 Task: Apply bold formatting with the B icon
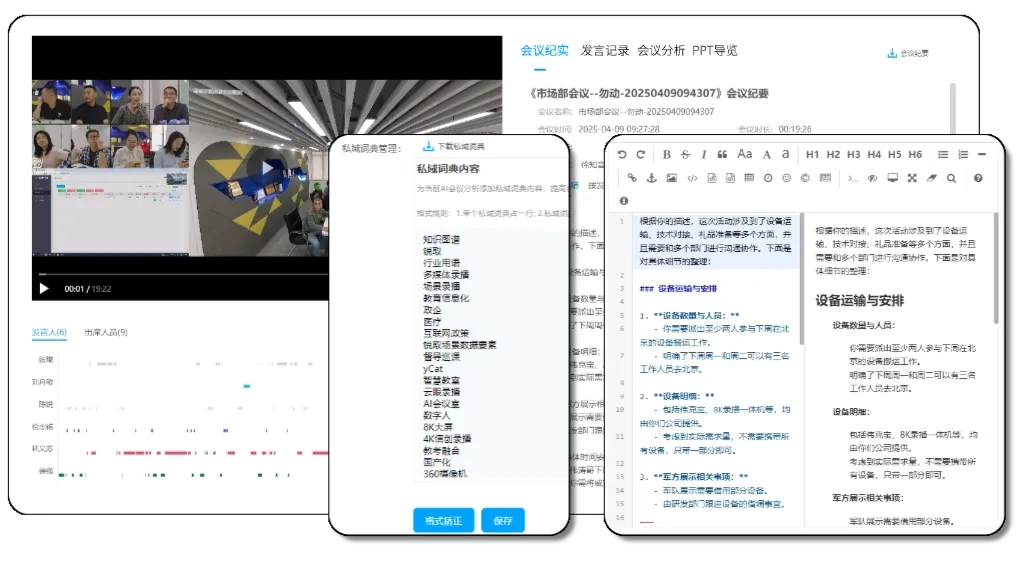(x=667, y=154)
